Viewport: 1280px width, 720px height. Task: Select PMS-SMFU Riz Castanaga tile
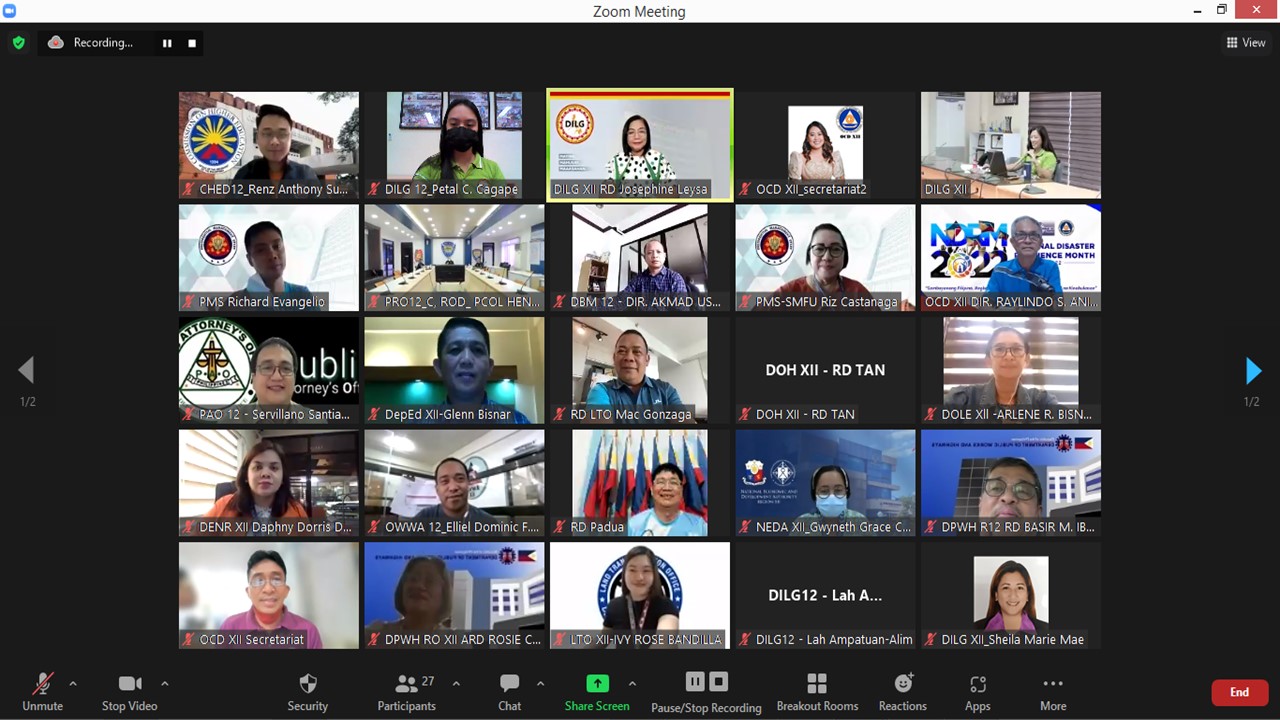pyautogui.click(x=825, y=258)
